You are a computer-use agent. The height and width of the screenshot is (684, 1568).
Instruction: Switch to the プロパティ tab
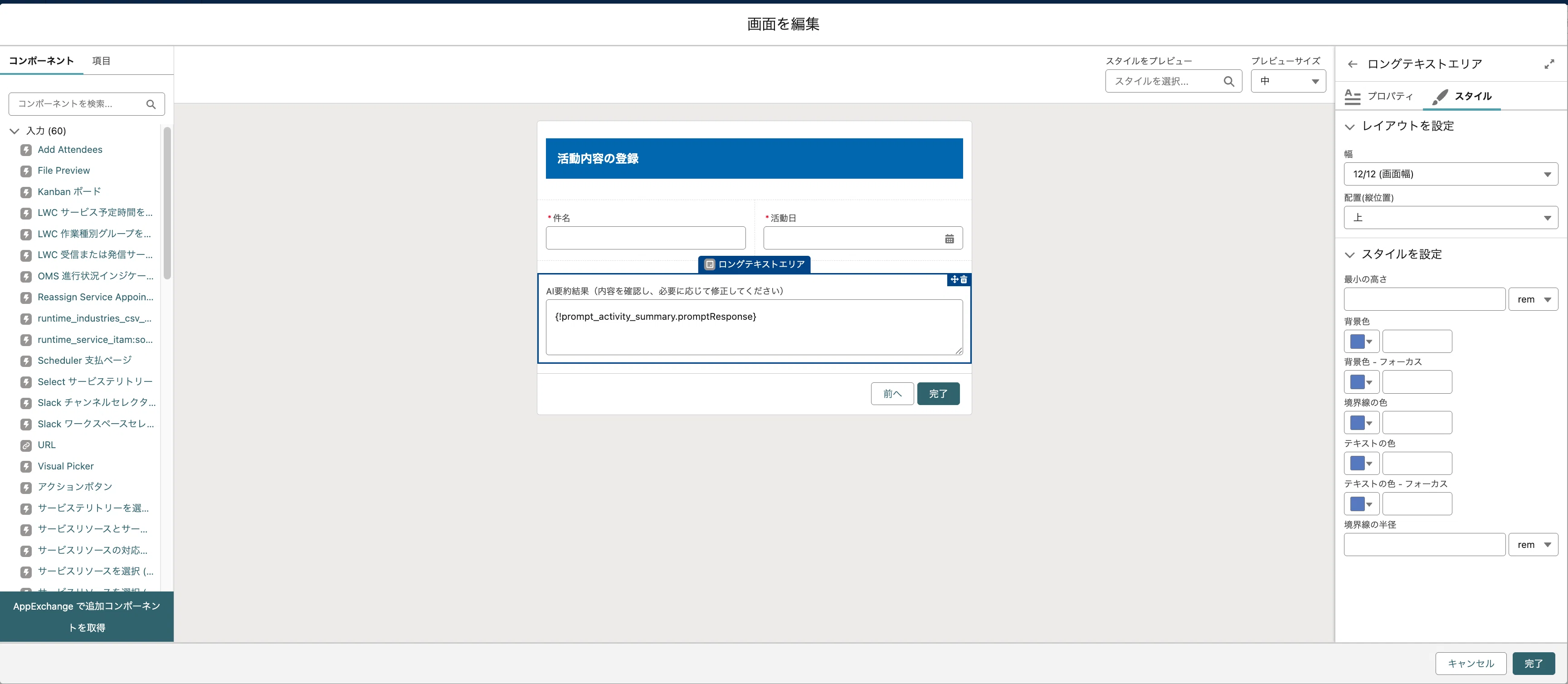(1379, 96)
